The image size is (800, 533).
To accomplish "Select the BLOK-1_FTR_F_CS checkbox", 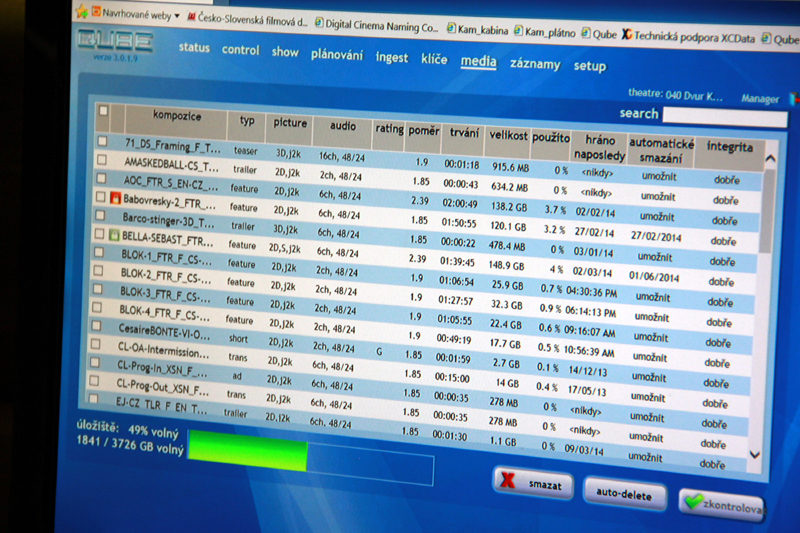I will (x=97, y=253).
